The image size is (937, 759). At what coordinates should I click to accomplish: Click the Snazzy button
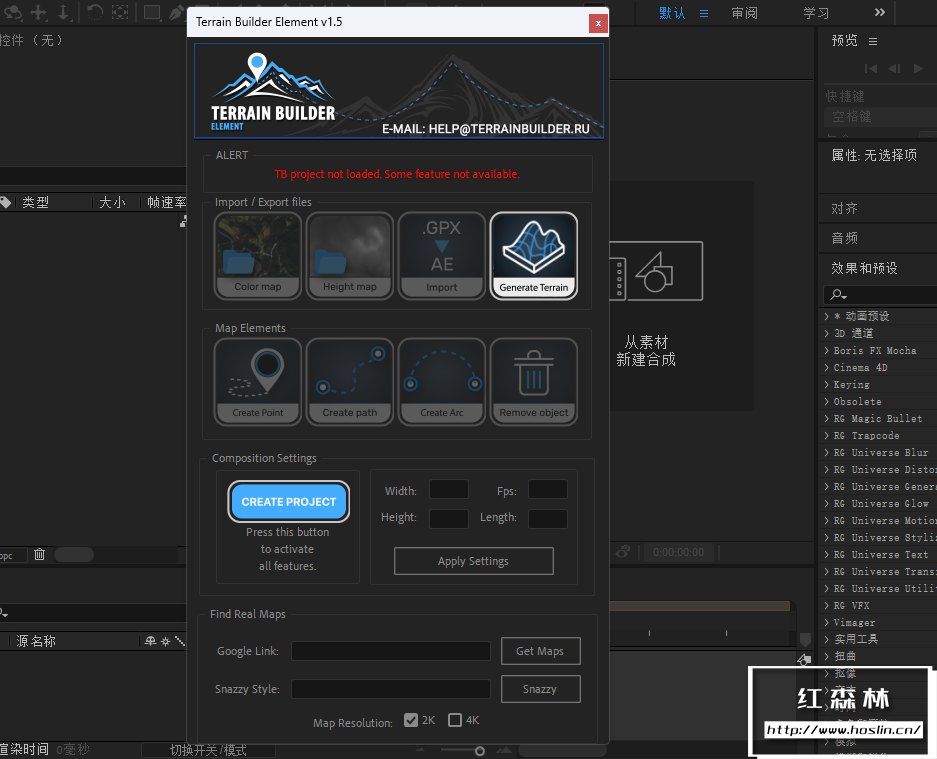pos(540,689)
